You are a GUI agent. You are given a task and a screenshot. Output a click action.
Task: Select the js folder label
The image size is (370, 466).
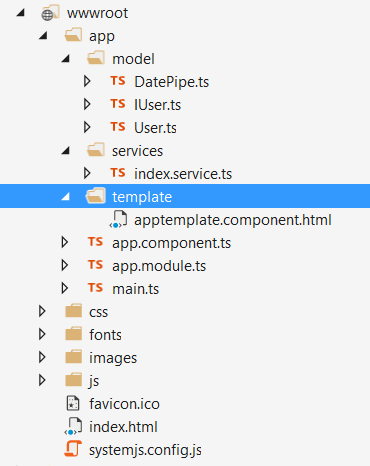click(94, 381)
